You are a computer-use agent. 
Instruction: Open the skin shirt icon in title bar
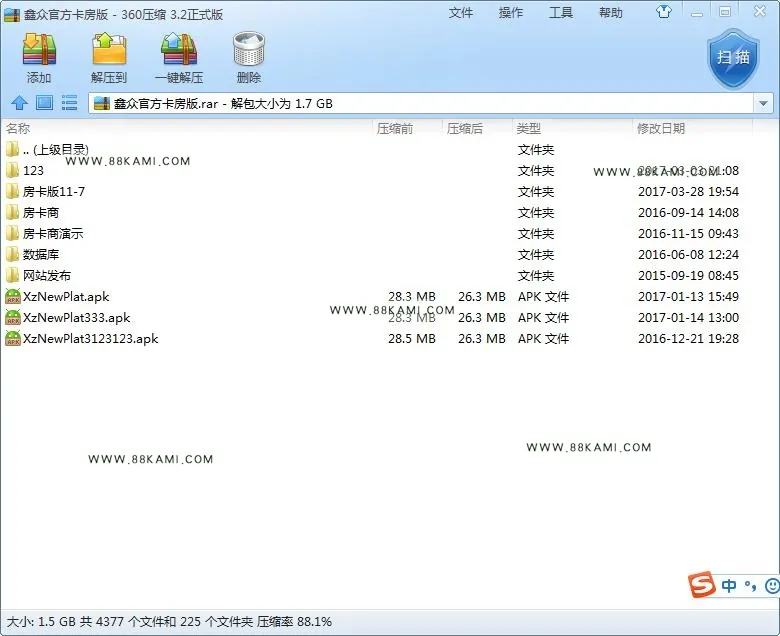click(663, 12)
